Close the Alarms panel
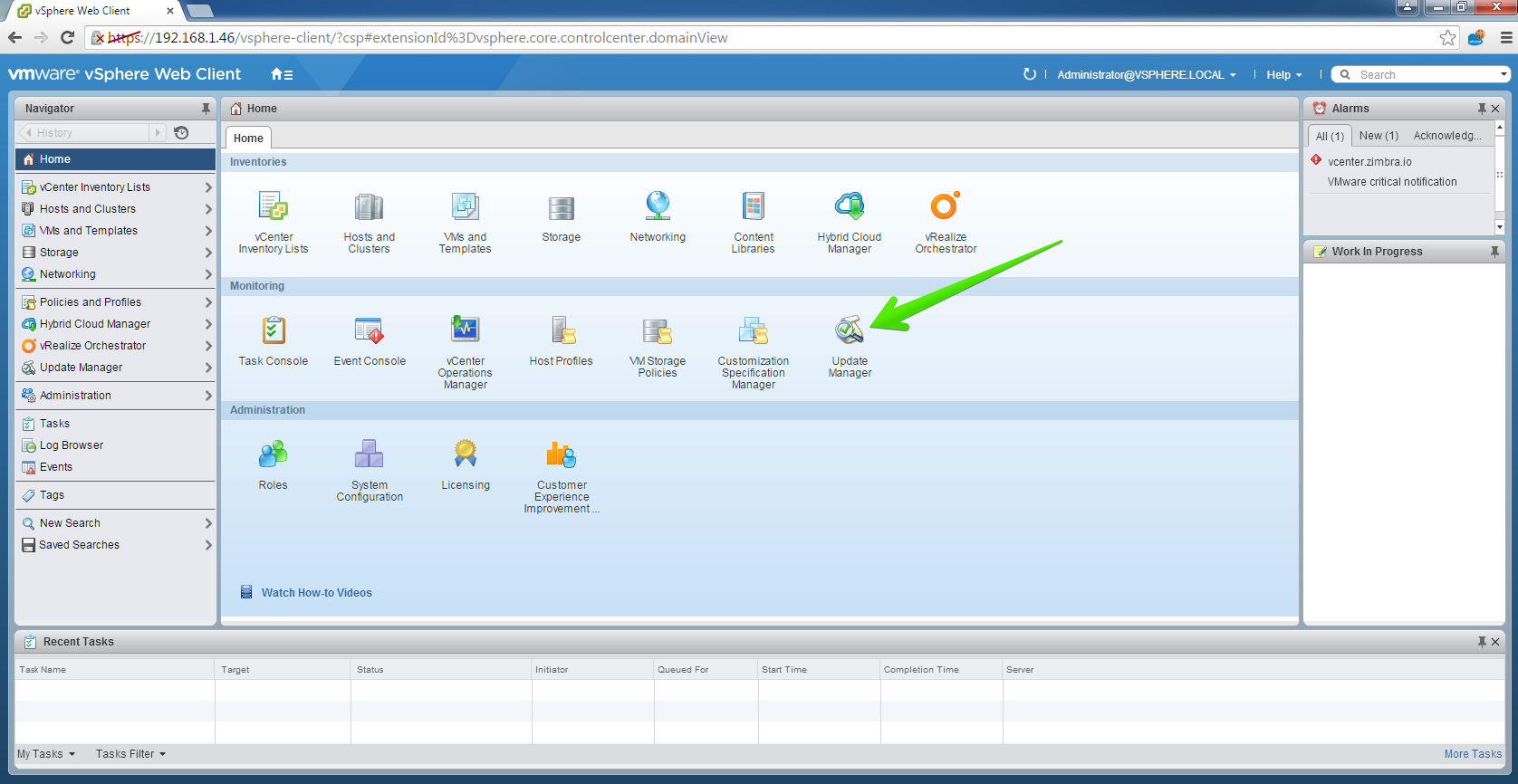This screenshot has height=784, width=1518. (1495, 109)
